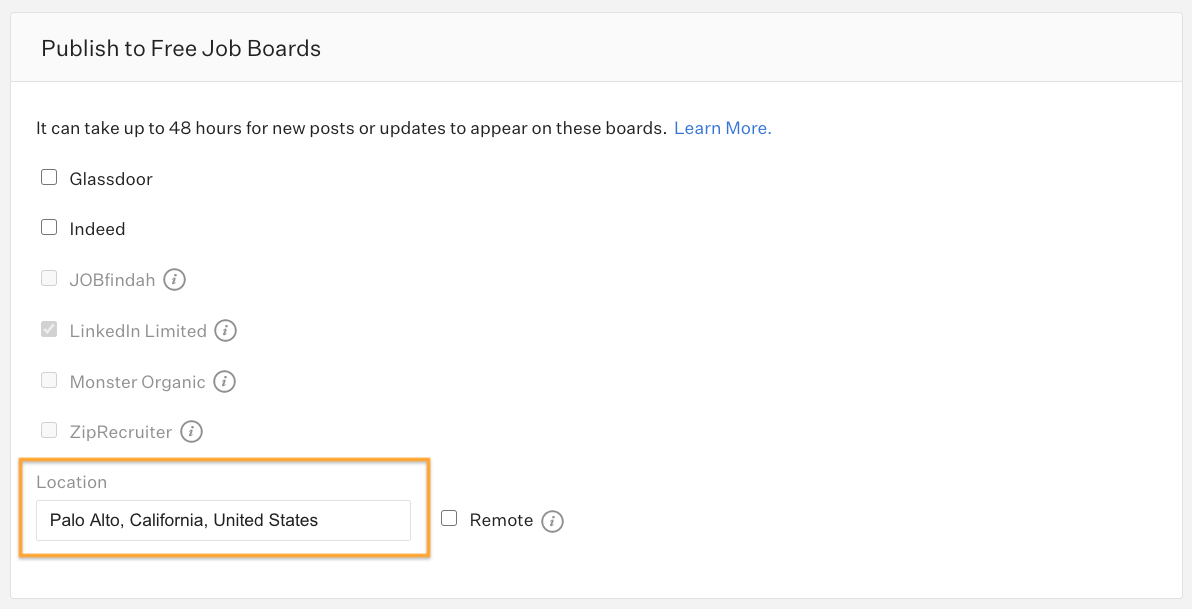This screenshot has width=1192, height=609.
Task: Toggle the ZipRecruiter checkbox
Action: tap(49, 430)
